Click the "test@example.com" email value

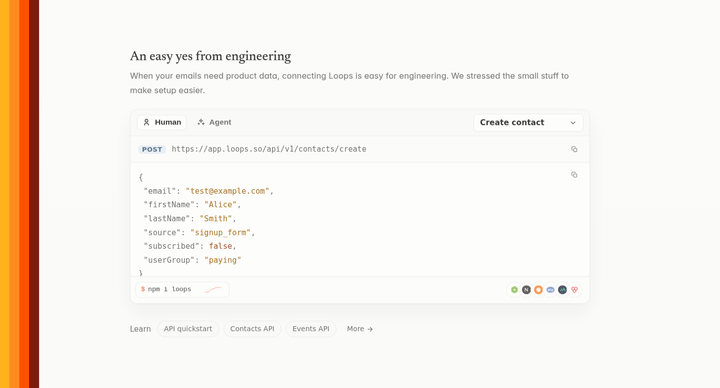pos(227,191)
